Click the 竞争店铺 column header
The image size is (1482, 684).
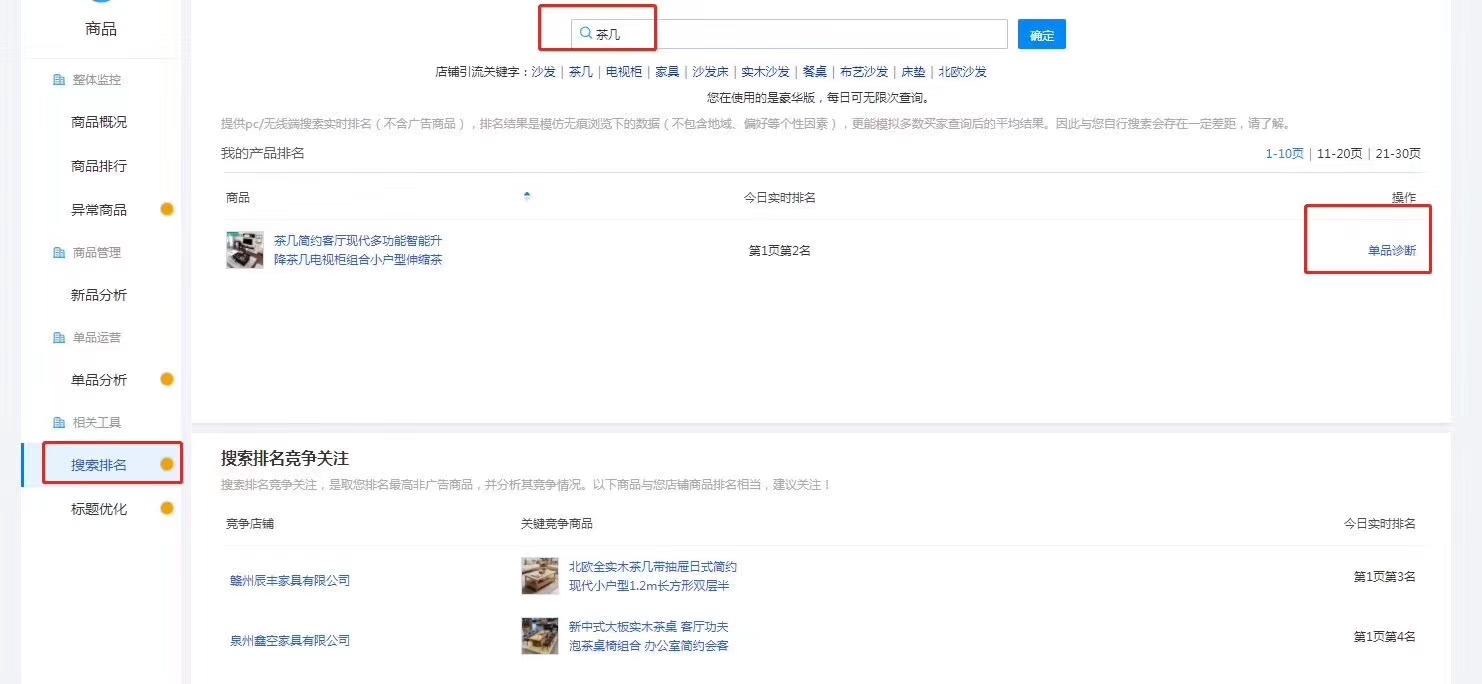pos(250,523)
